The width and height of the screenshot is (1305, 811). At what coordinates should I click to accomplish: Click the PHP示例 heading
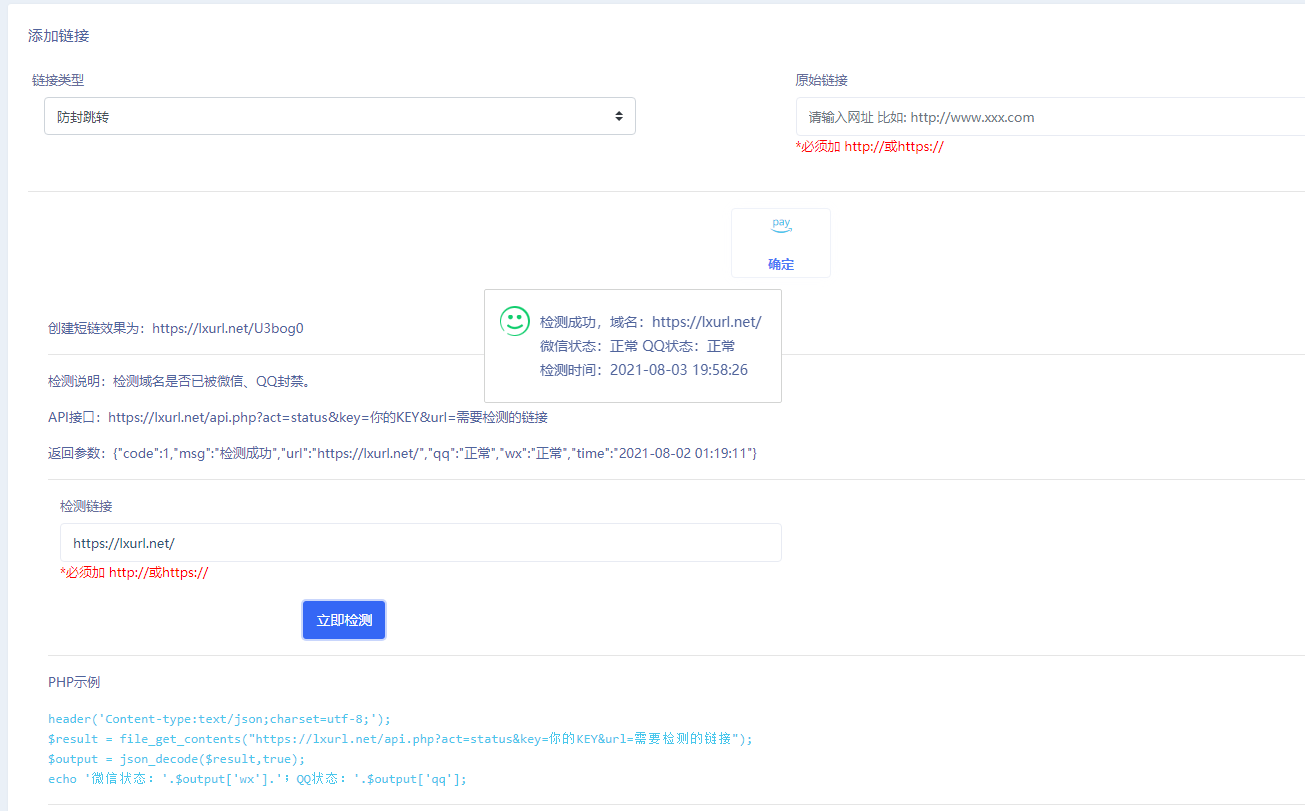click(74, 682)
